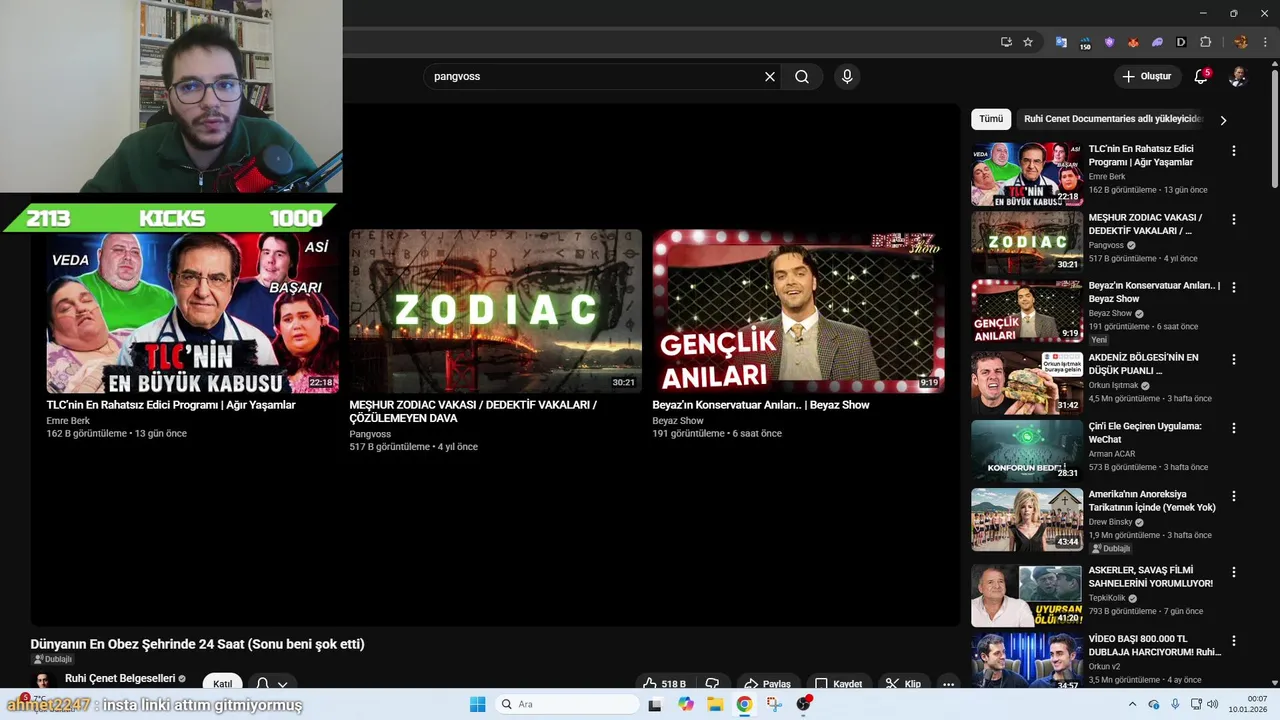
Task: Open Copilot from the taskbar
Action: pyautogui.click(x=685, y=704)
